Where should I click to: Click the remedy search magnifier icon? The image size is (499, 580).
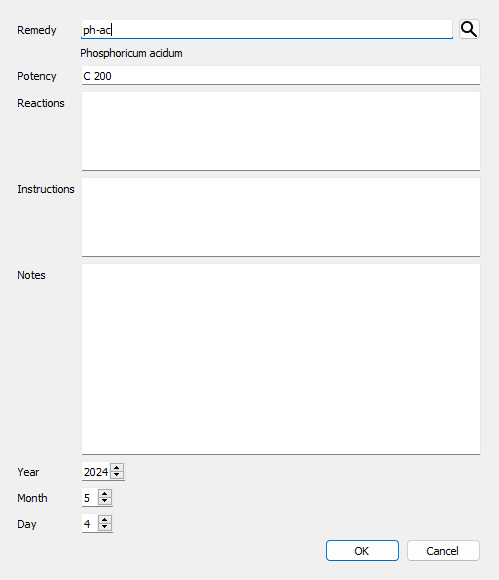469,29
